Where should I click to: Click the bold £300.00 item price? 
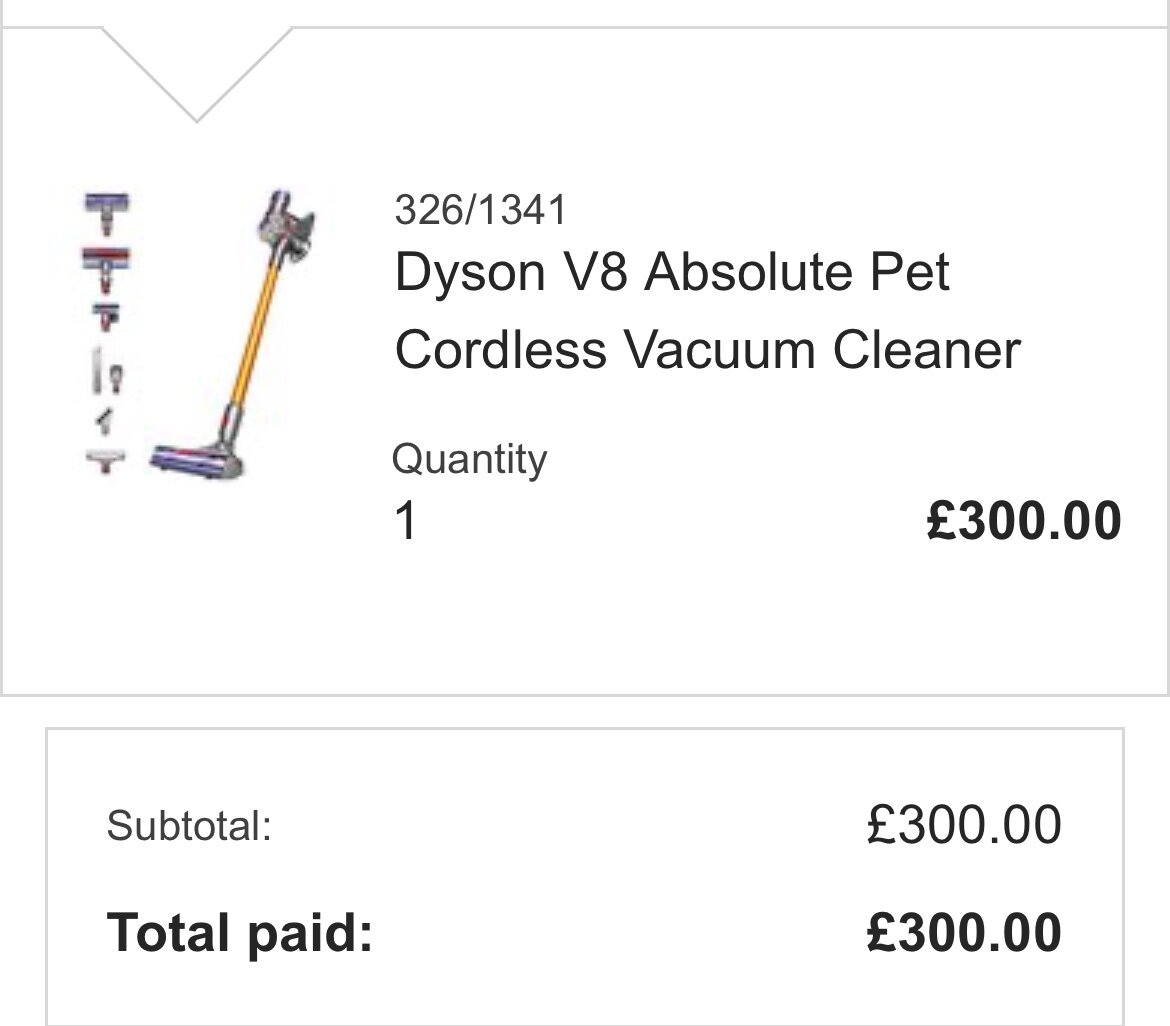pyautogui.click(x=1023, y=521)
